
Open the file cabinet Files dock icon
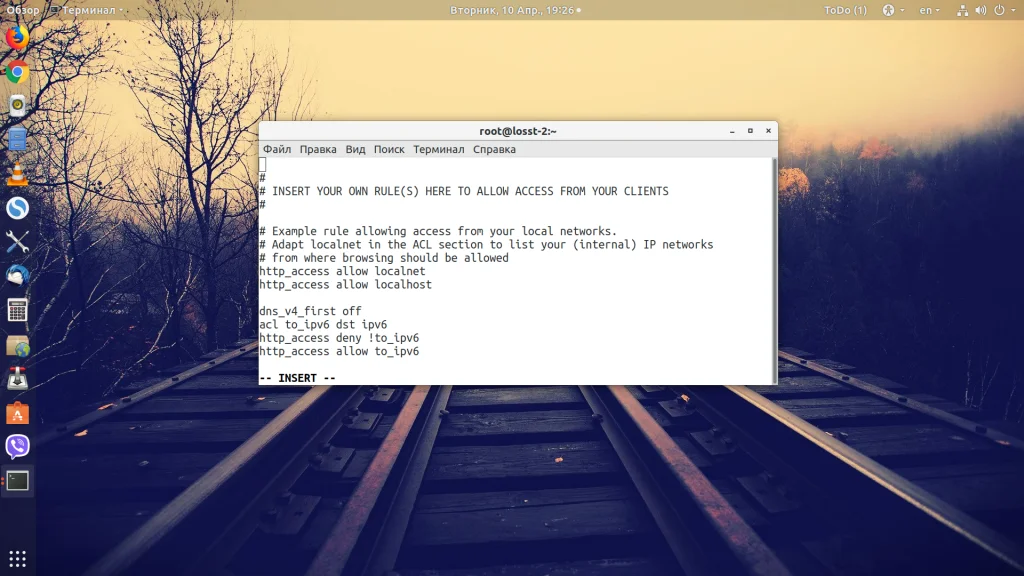(x=17, y=140)
